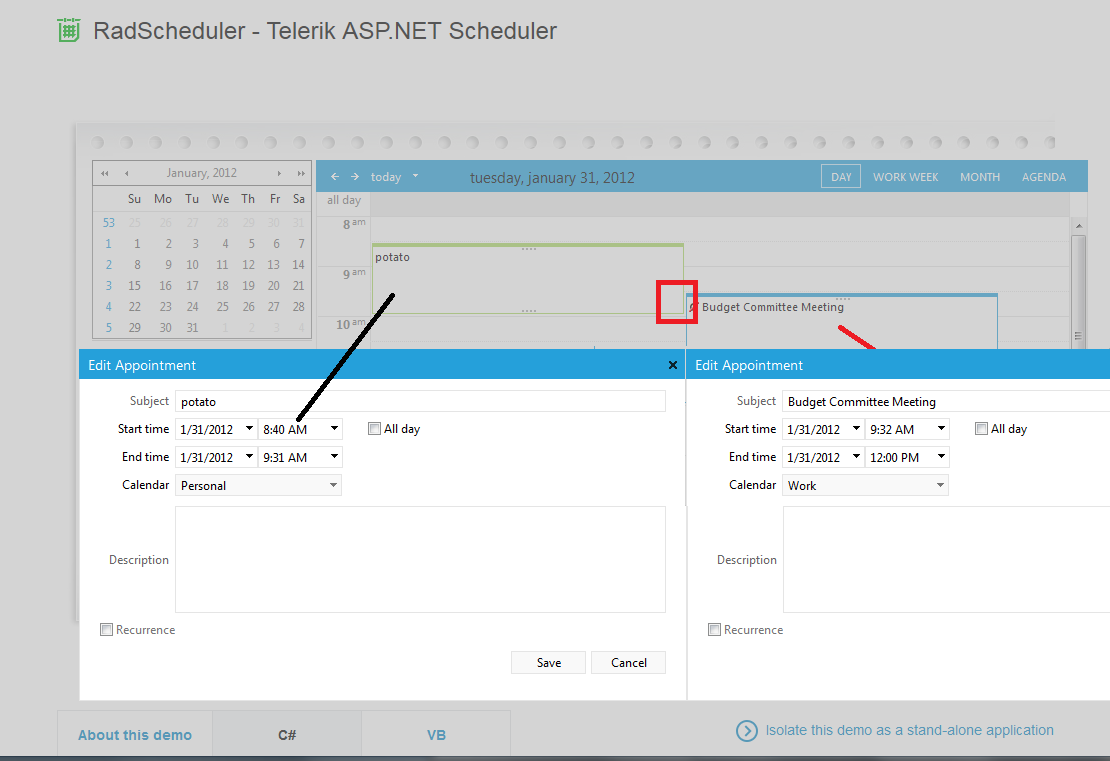Open potato start time 8:40 AM dropdown
1110x761 pixels.
tap(334, 428)
